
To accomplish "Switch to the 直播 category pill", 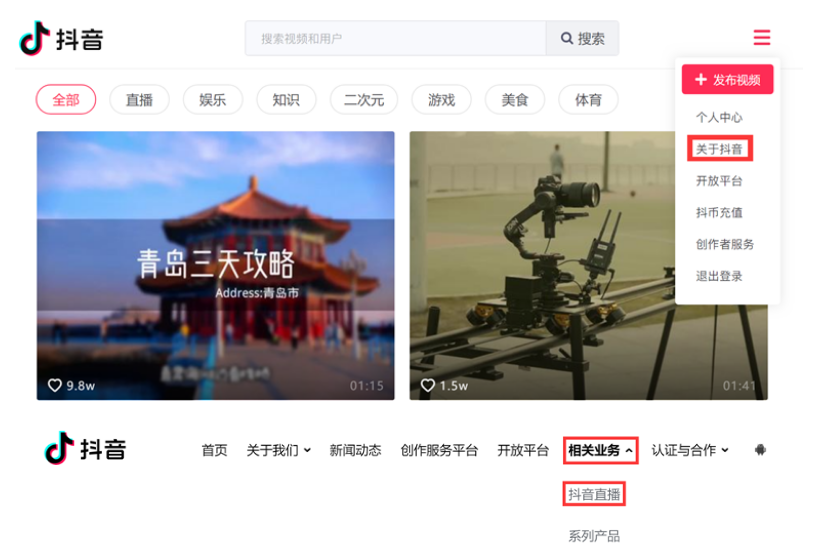I will [x=139, y=100].
